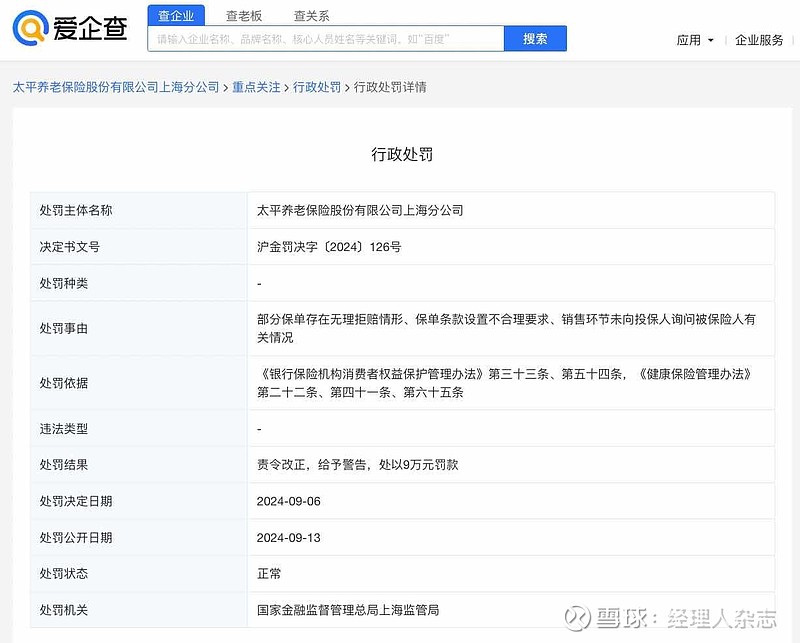Image resolution: width=800 pixels, height=643 pixels.
Task: Click the 处罚依据 label cell
Action: (139, 383)
